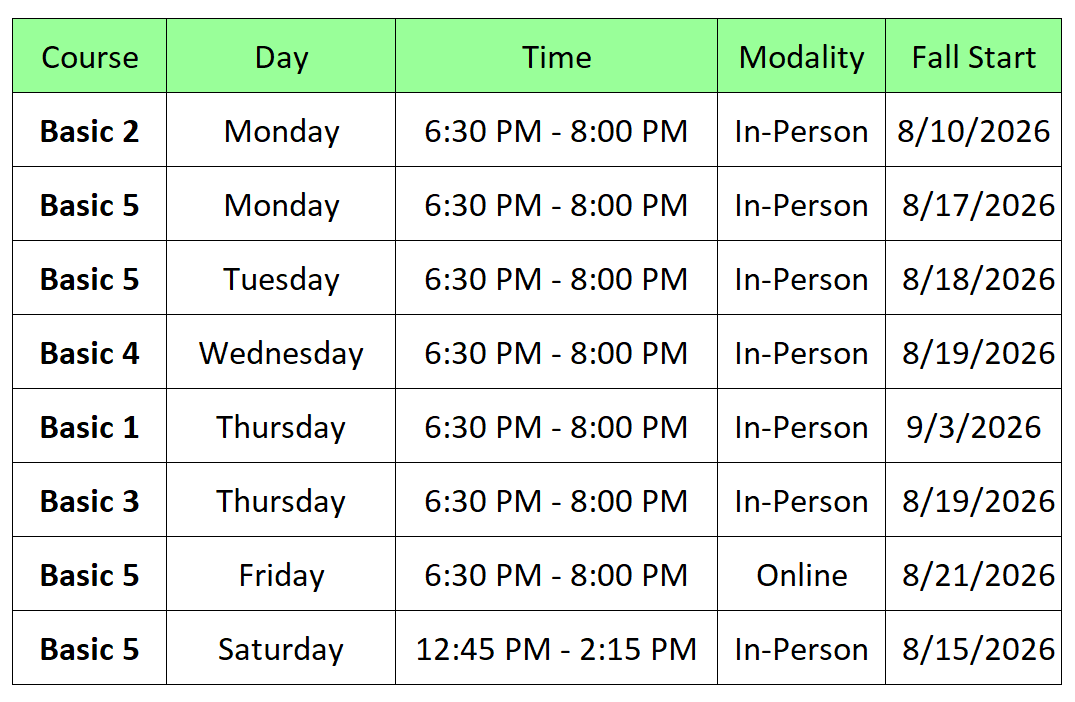The height and width of the screenshot is (702, 1075).
Task: Click the 8/15/2026 start date cell
Action: pyautogui.click(x=974, y=649)
